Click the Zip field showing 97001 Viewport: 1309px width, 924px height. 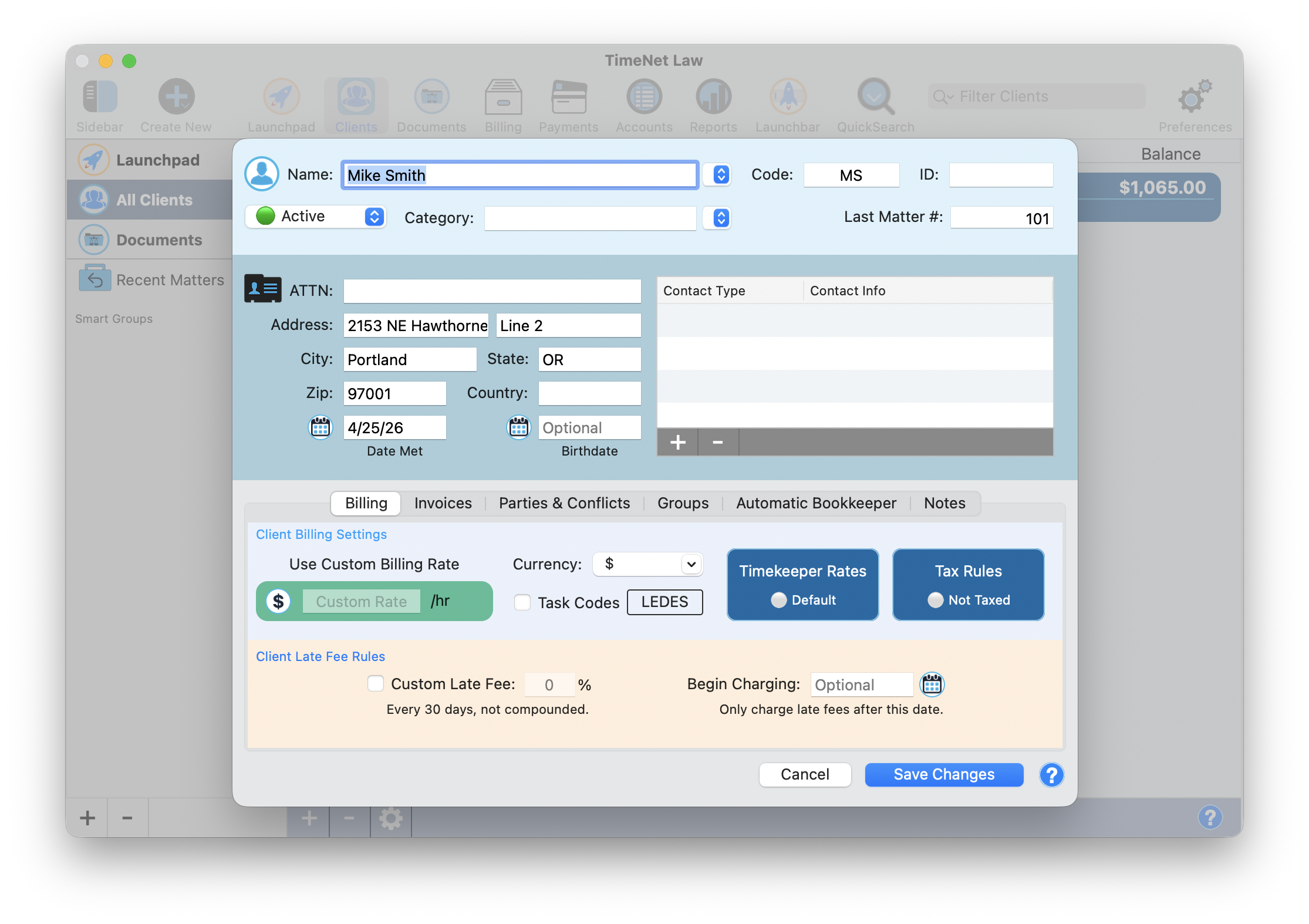click(394, 393)
